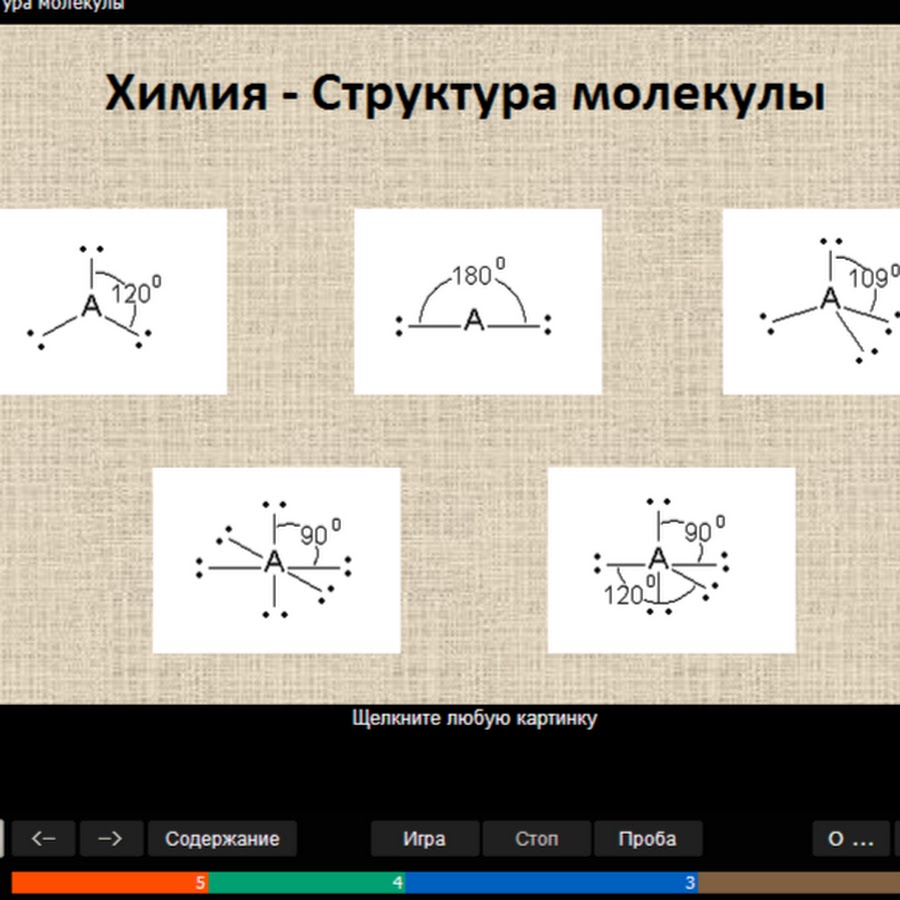The height and width of the screenshot is (900, 900).
Task: Start the game with Игра button
Action: 424,839
